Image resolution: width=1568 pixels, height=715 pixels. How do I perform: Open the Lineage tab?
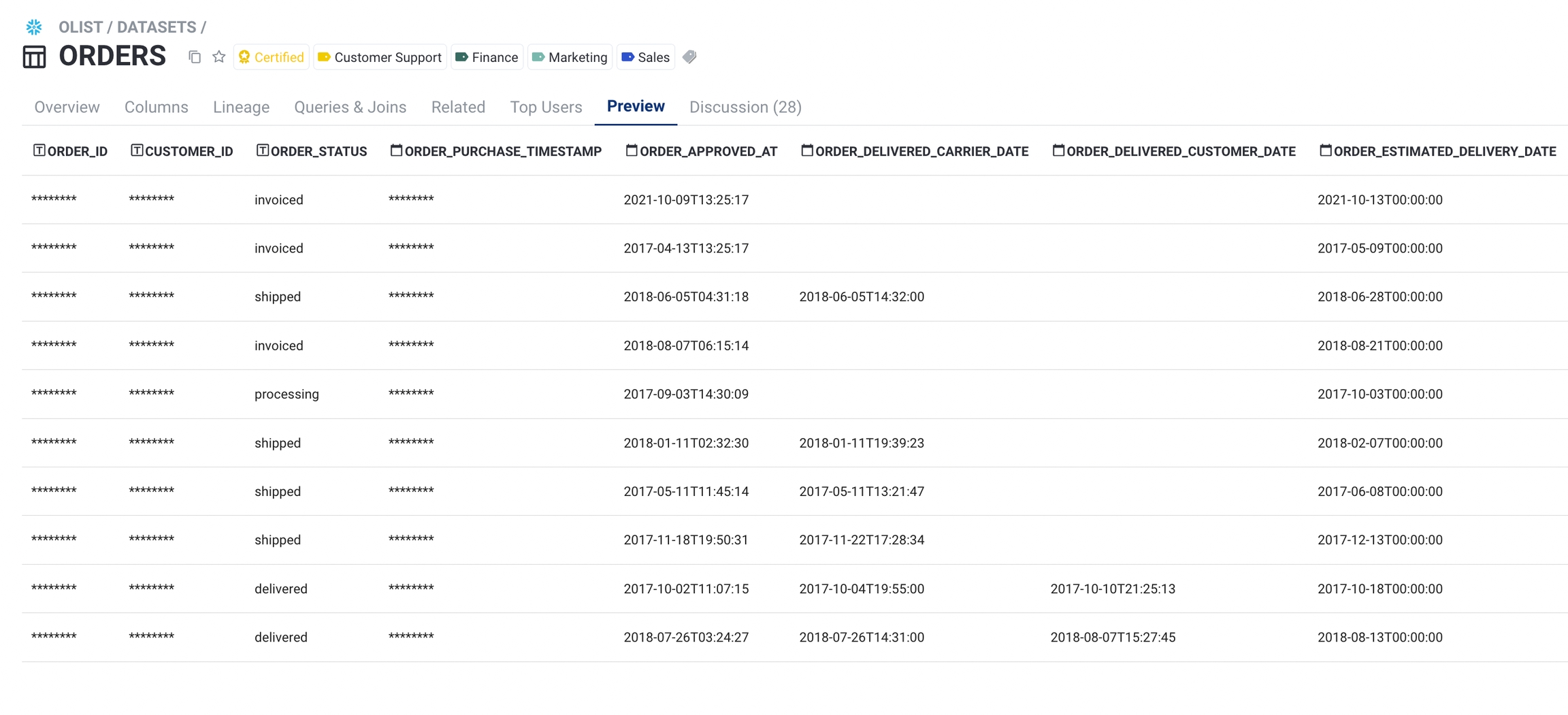[x=241, y=107]
